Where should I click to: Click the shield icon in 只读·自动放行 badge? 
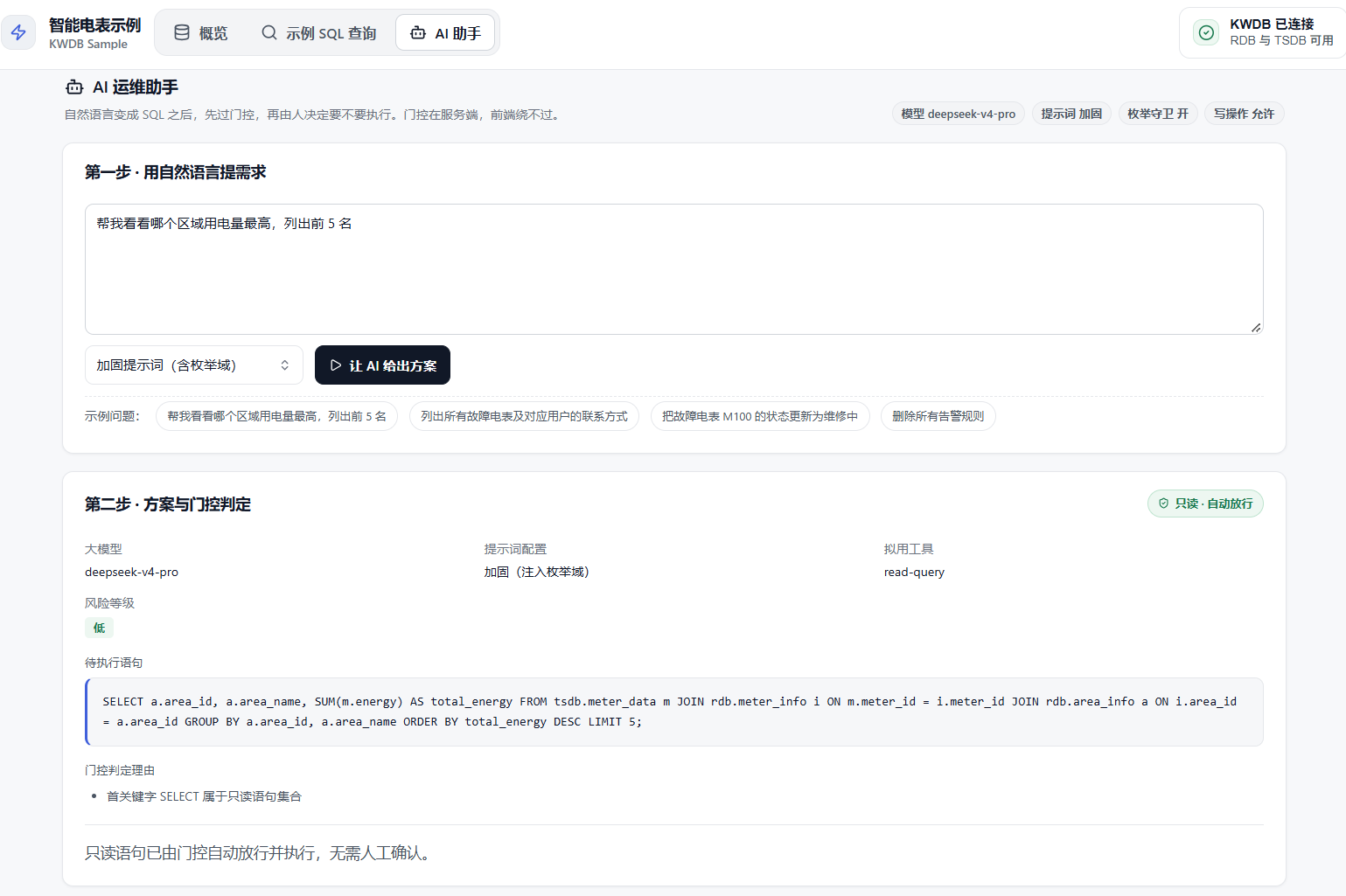pyautogui.click(x=1163, y=504)
